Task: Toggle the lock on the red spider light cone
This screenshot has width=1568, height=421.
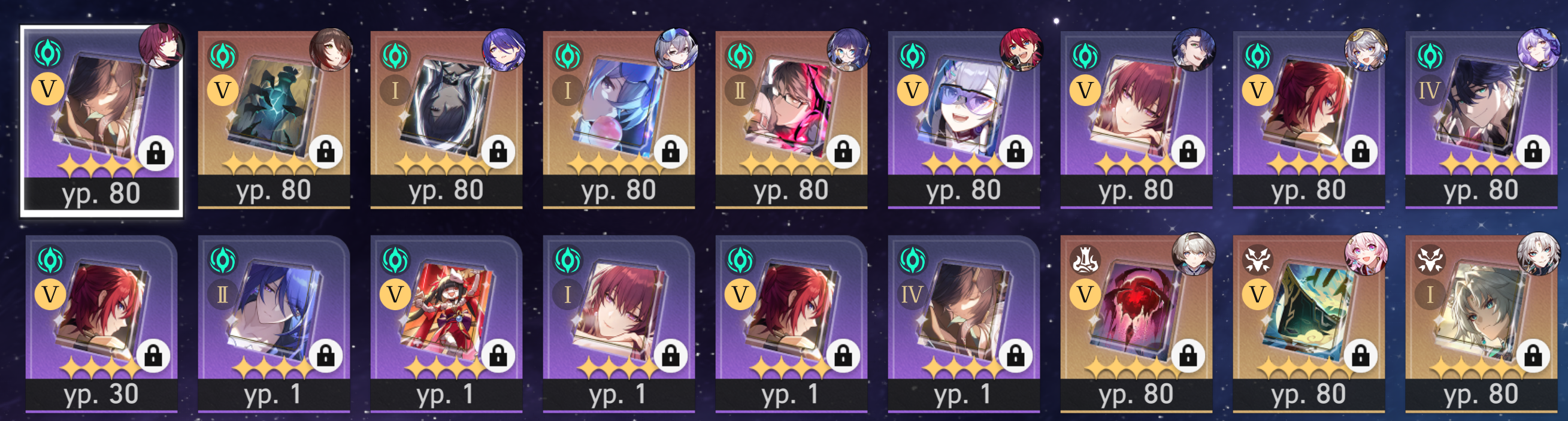Action: coord(1188,355)
